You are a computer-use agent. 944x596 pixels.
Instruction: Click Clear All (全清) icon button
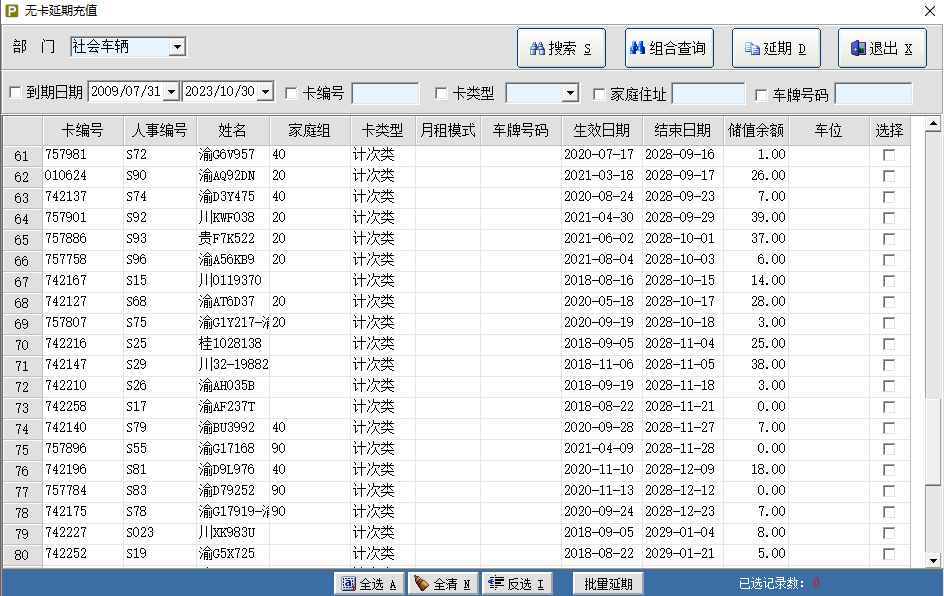[x=442, y=584]
